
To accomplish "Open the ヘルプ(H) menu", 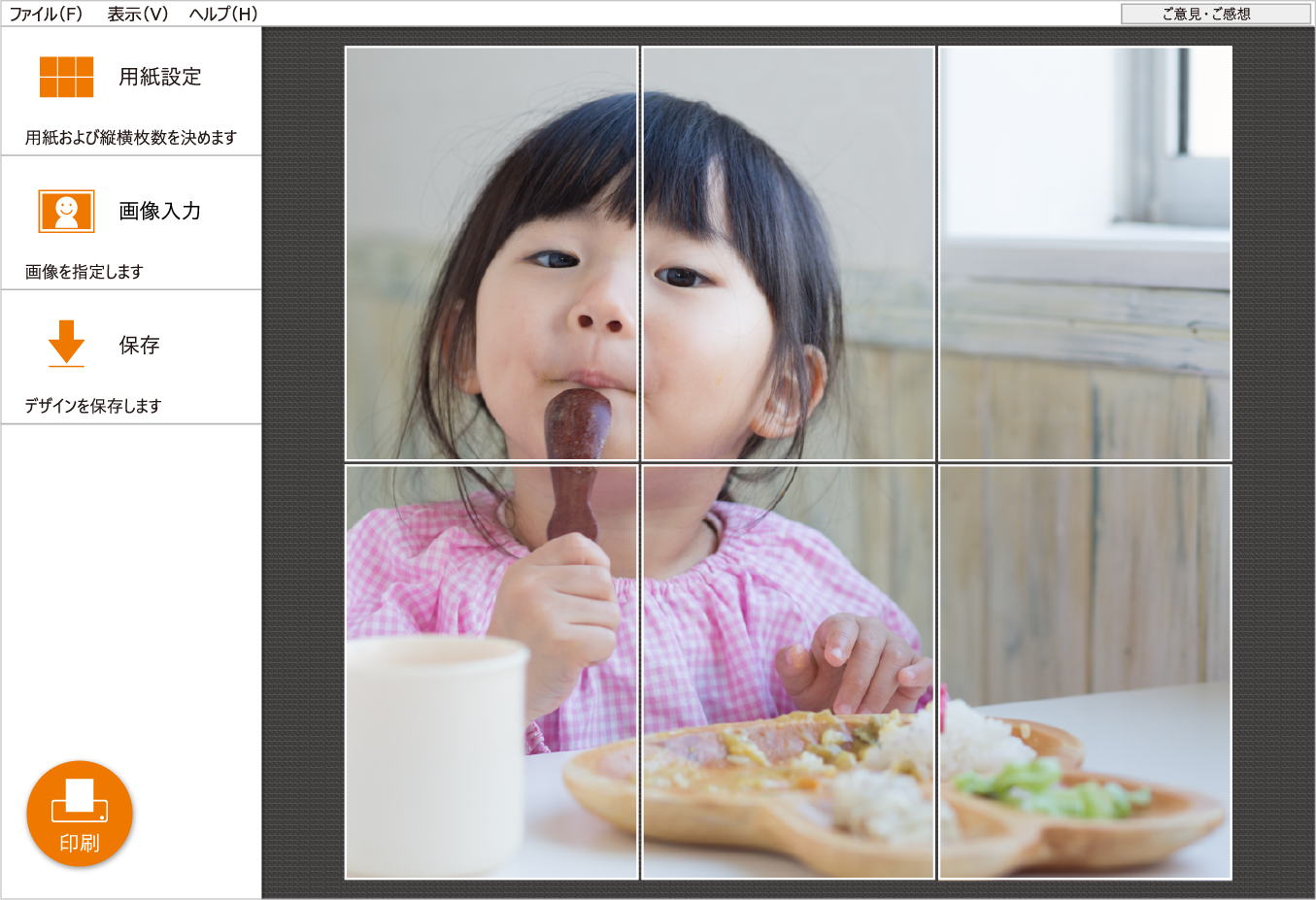I will pyautogui.click(x=223, y=14).
